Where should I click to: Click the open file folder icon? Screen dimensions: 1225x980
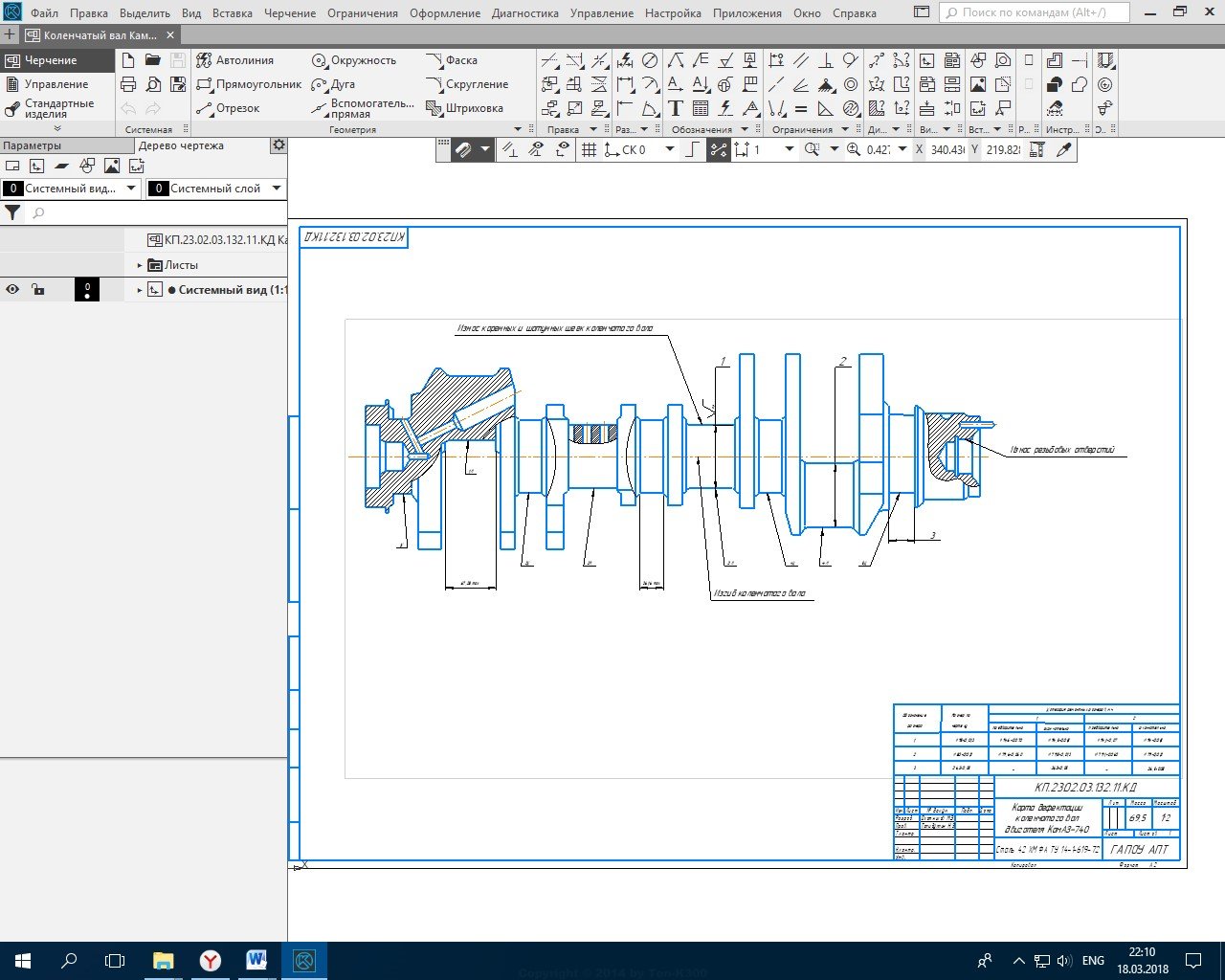tap(153, 60)
